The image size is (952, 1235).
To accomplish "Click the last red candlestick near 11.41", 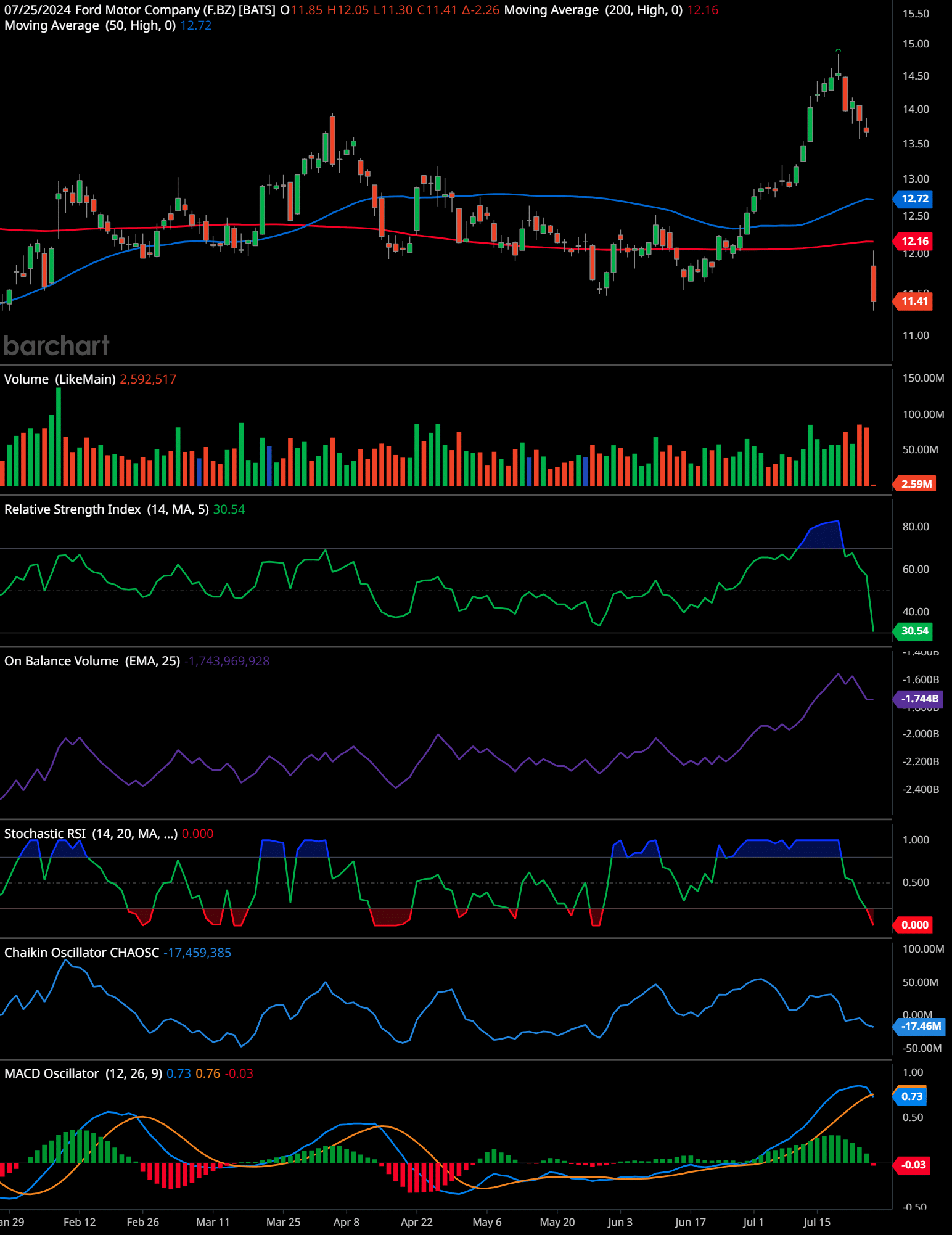I will [x=873, y=282].
